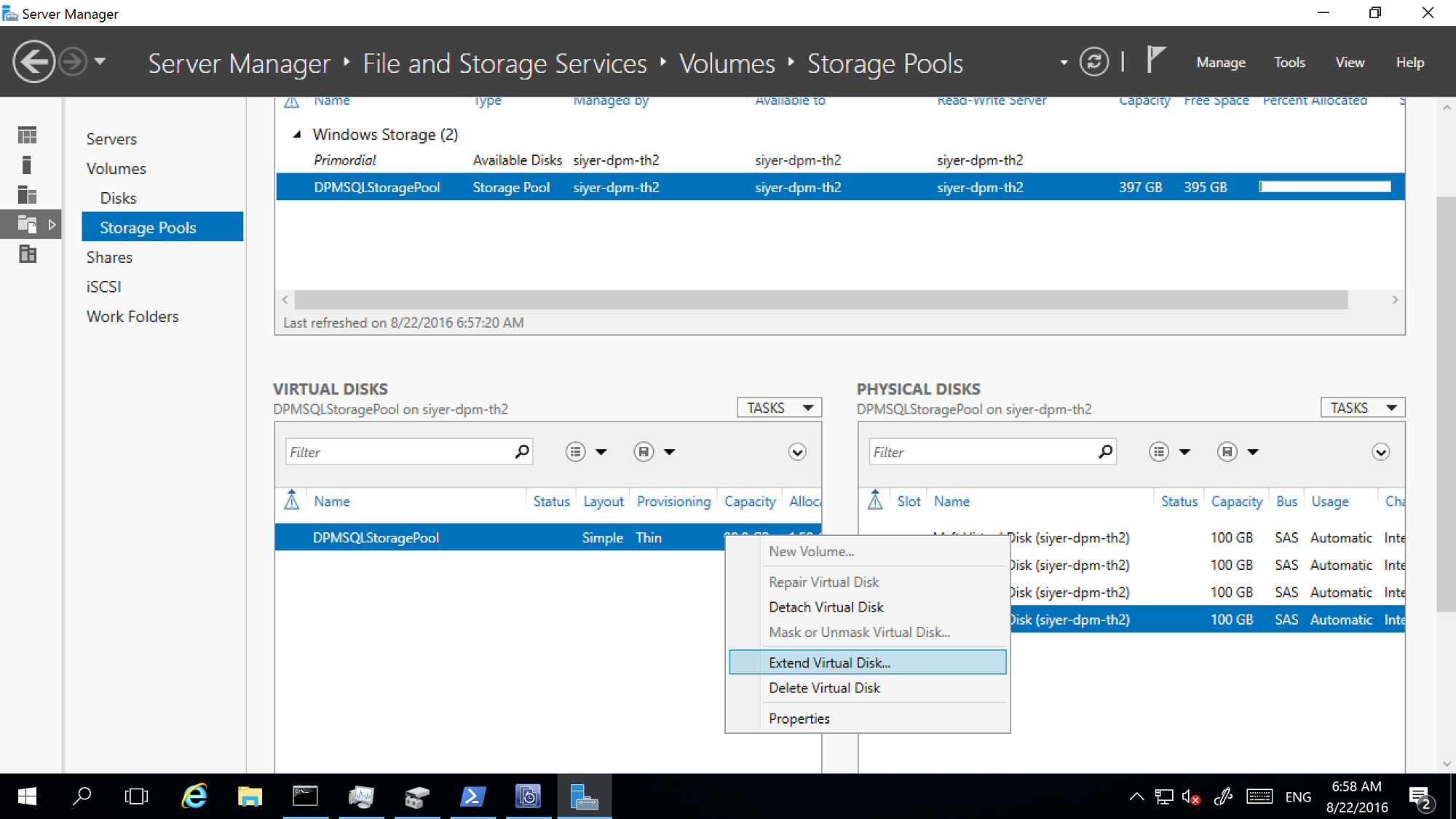Expand the Virtual Disks TASKS dropdown

781,406
